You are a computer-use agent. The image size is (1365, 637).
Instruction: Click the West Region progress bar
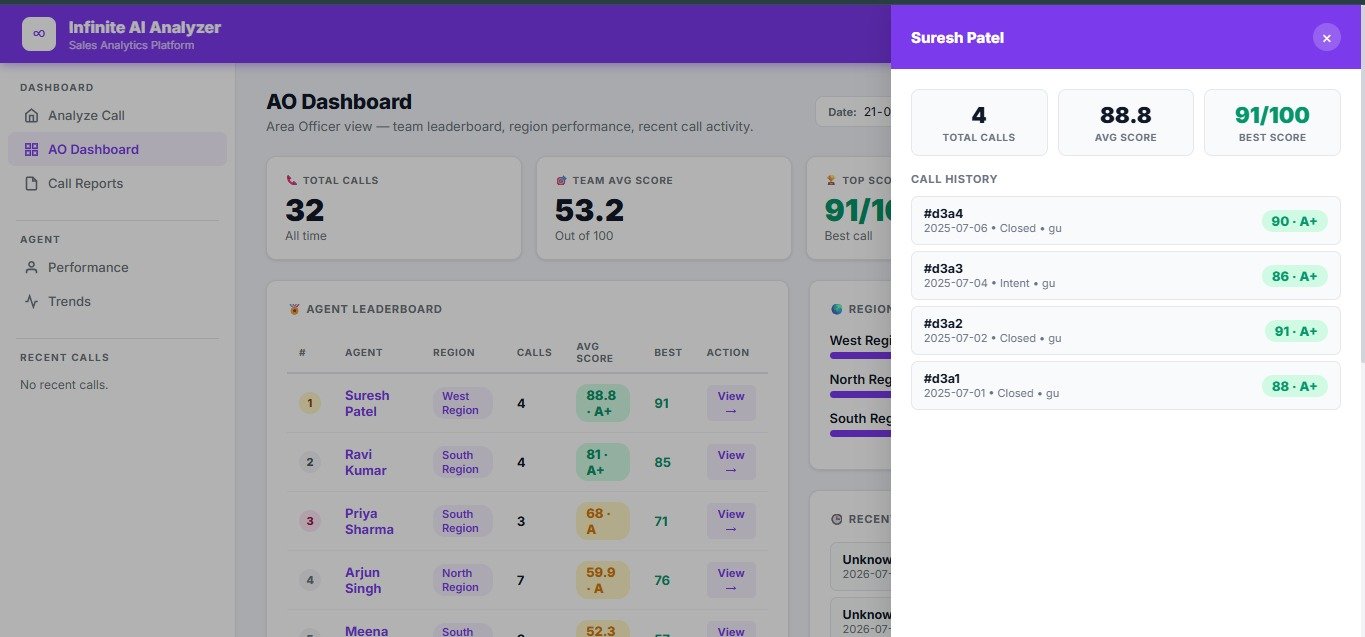coord(860,355)
